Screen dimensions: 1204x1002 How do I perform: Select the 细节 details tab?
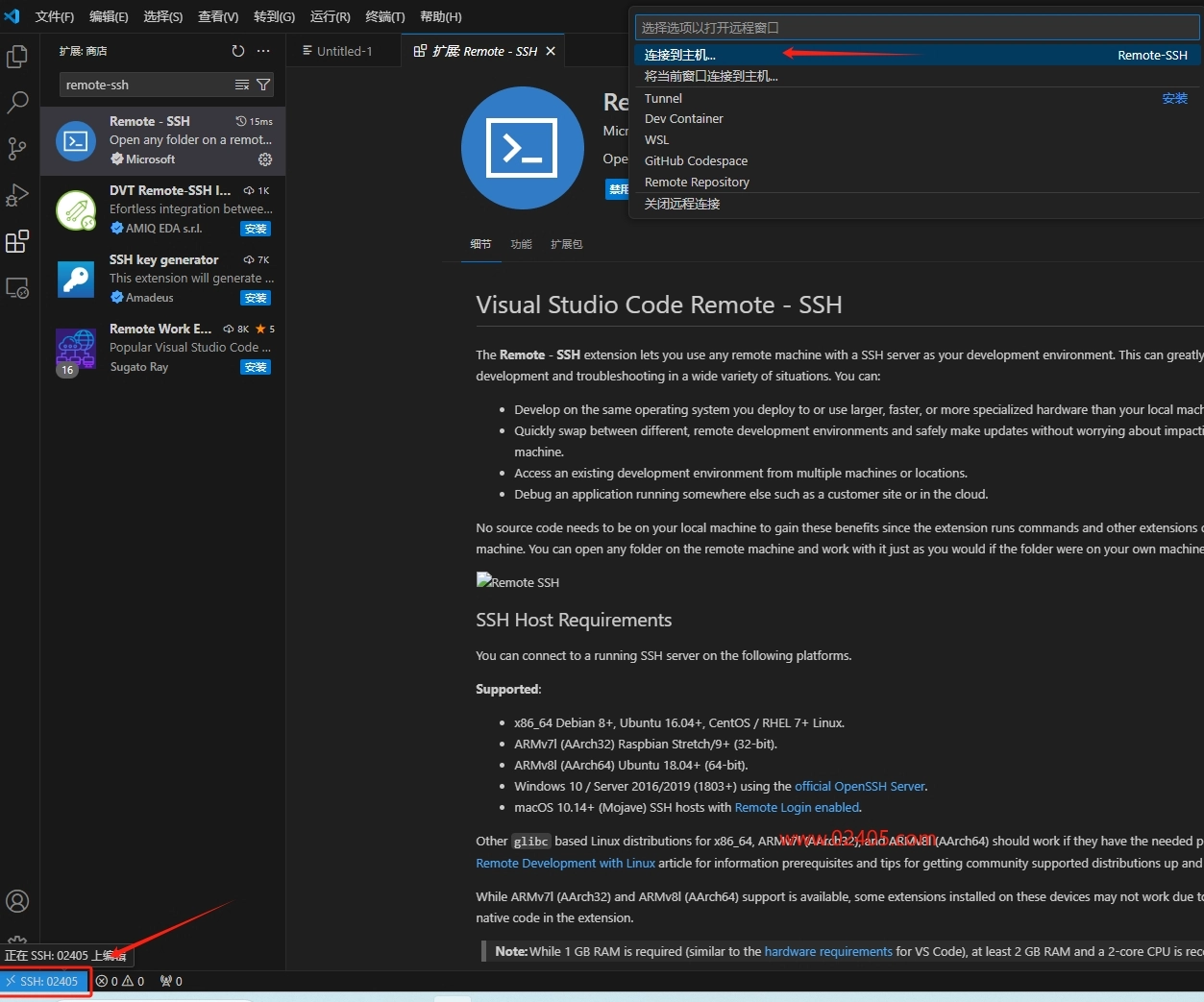coord(480,244)
